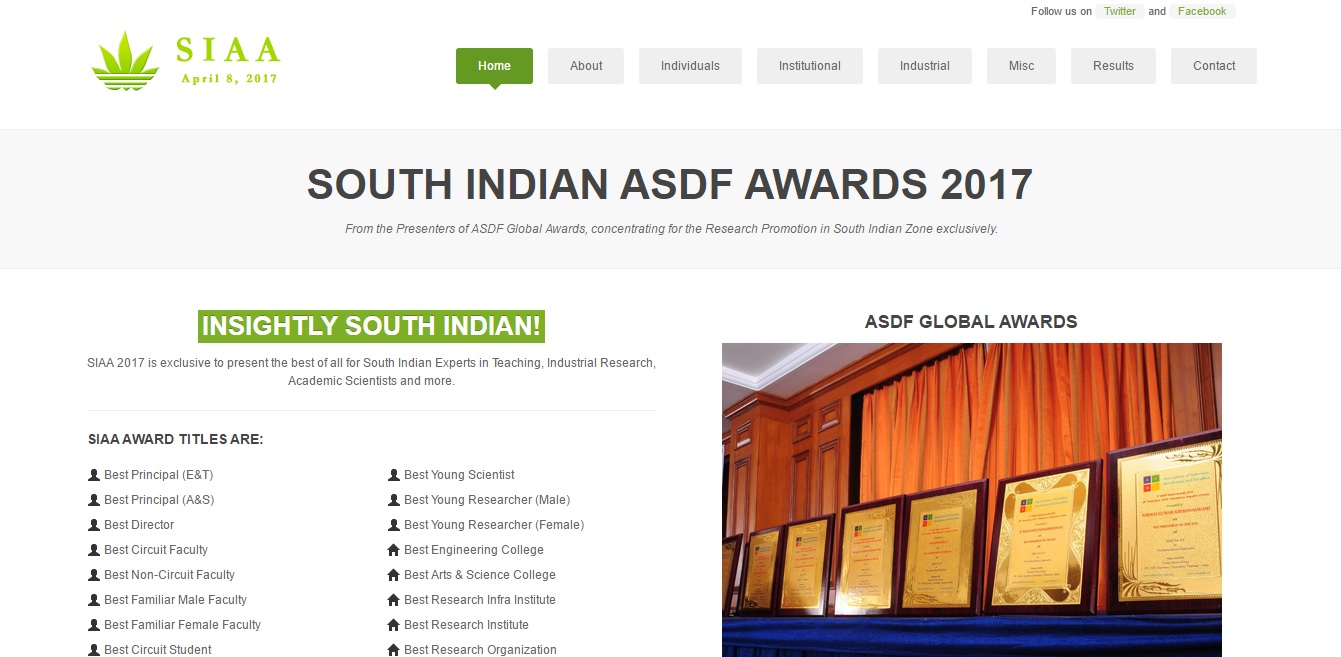1341x657 pixels.
Task: Click house icon beside Best Arts & Science College
Action: pyautogui.click(x=394, y=575)
